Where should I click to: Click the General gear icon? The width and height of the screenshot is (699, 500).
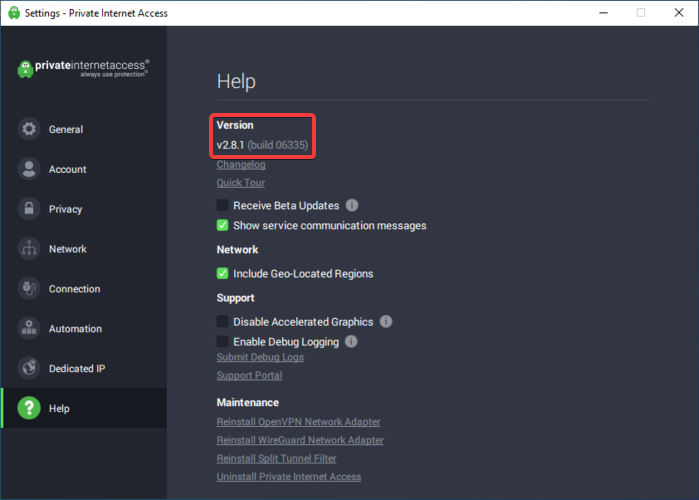click(x=29, y=129)
